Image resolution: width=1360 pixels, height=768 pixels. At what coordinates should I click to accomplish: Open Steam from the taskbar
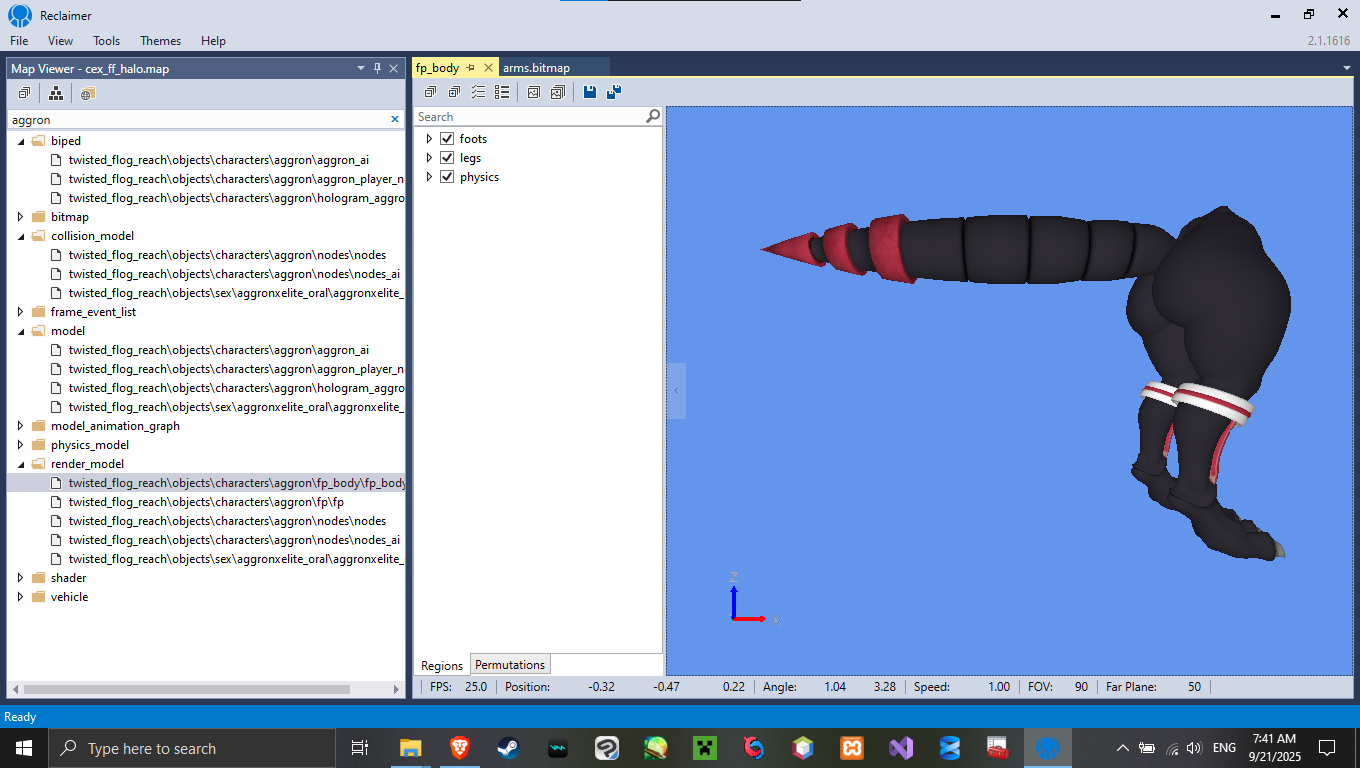pos(509,748)
